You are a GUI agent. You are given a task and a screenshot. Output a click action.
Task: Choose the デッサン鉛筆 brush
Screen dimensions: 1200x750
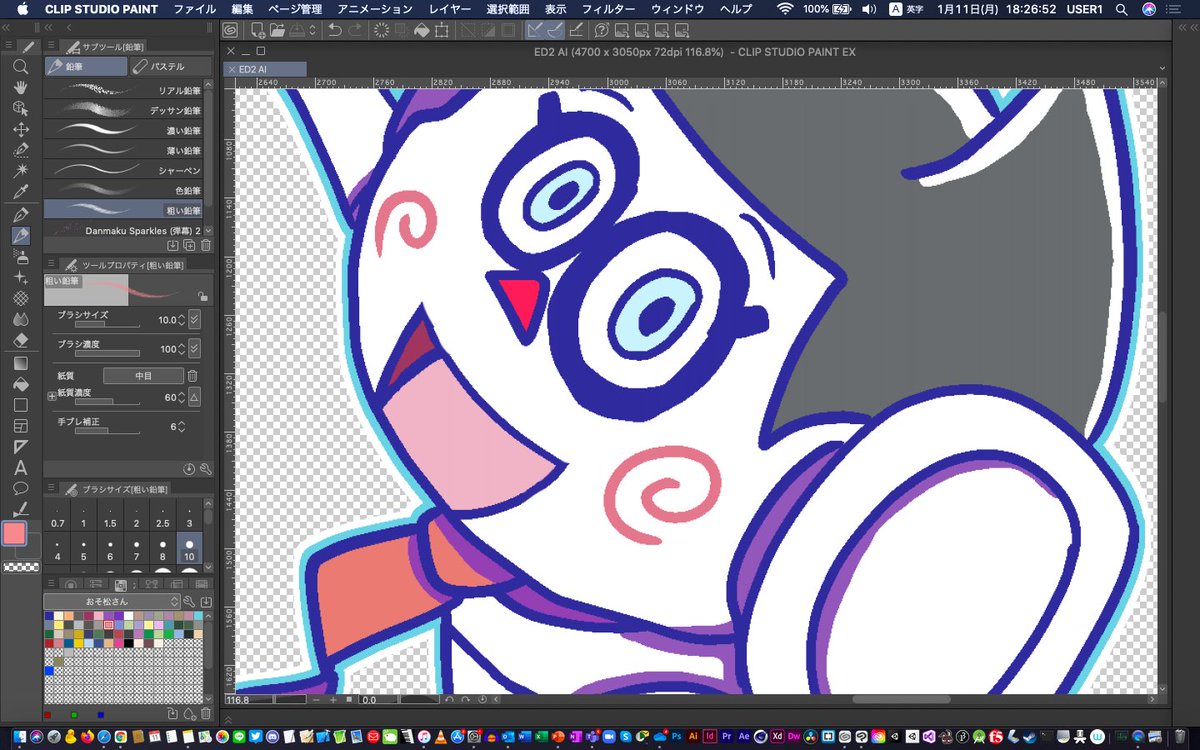point(124,111)
